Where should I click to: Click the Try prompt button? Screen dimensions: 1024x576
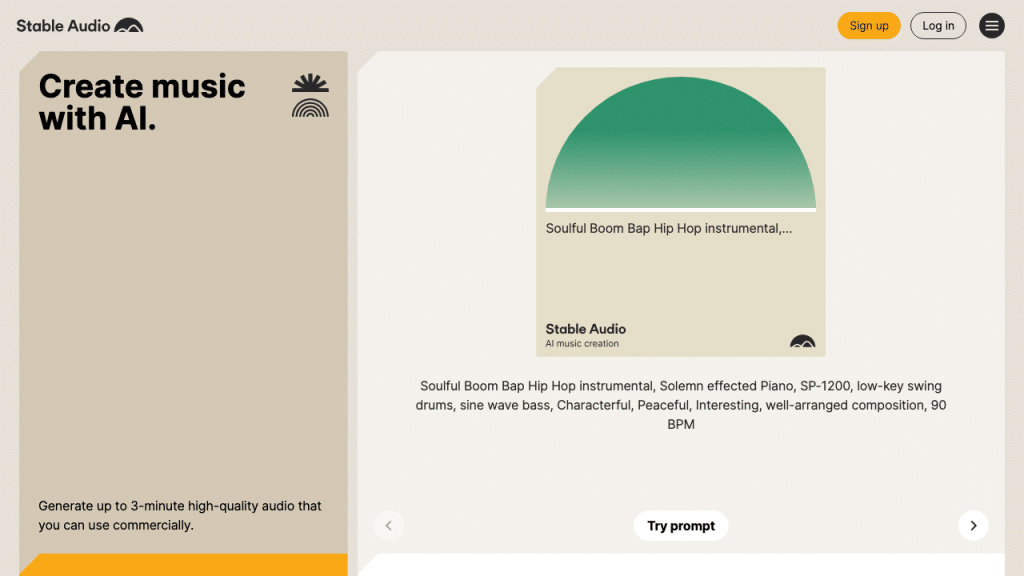click(681, 525)
